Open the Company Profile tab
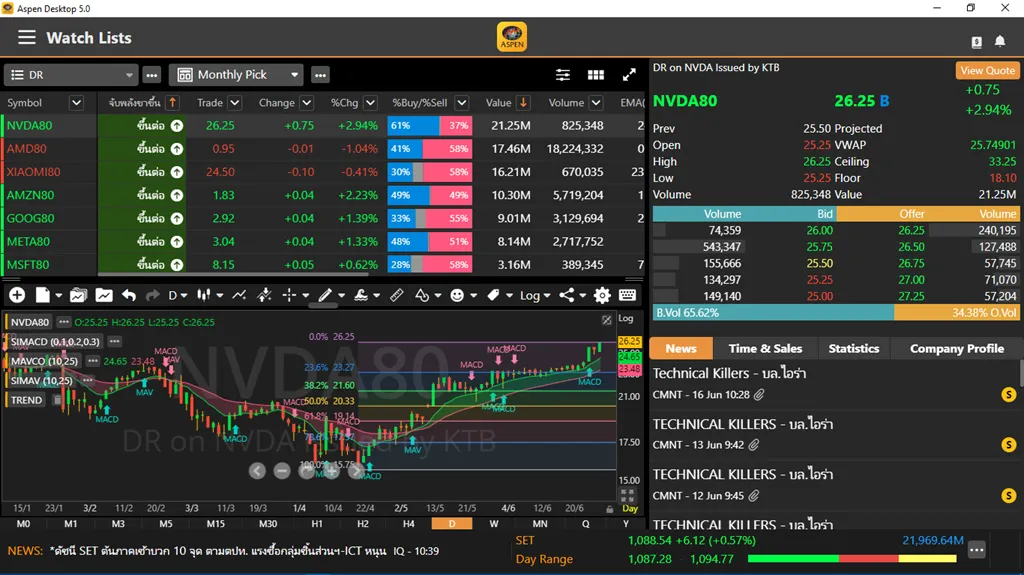The width and height of the screenshot is (1024, 575). (956, 348)
